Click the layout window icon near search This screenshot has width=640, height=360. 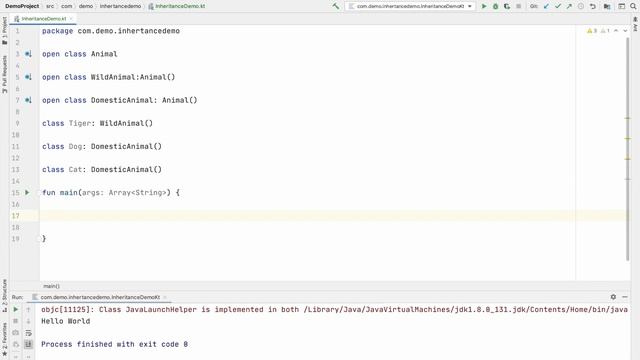622,6
